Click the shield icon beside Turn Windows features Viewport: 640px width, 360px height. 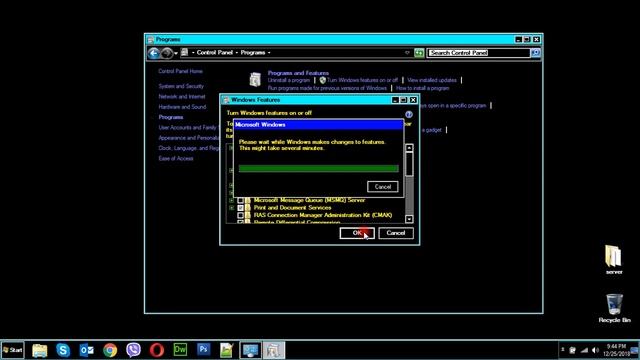pyautogui.click(x=322, y=80)
